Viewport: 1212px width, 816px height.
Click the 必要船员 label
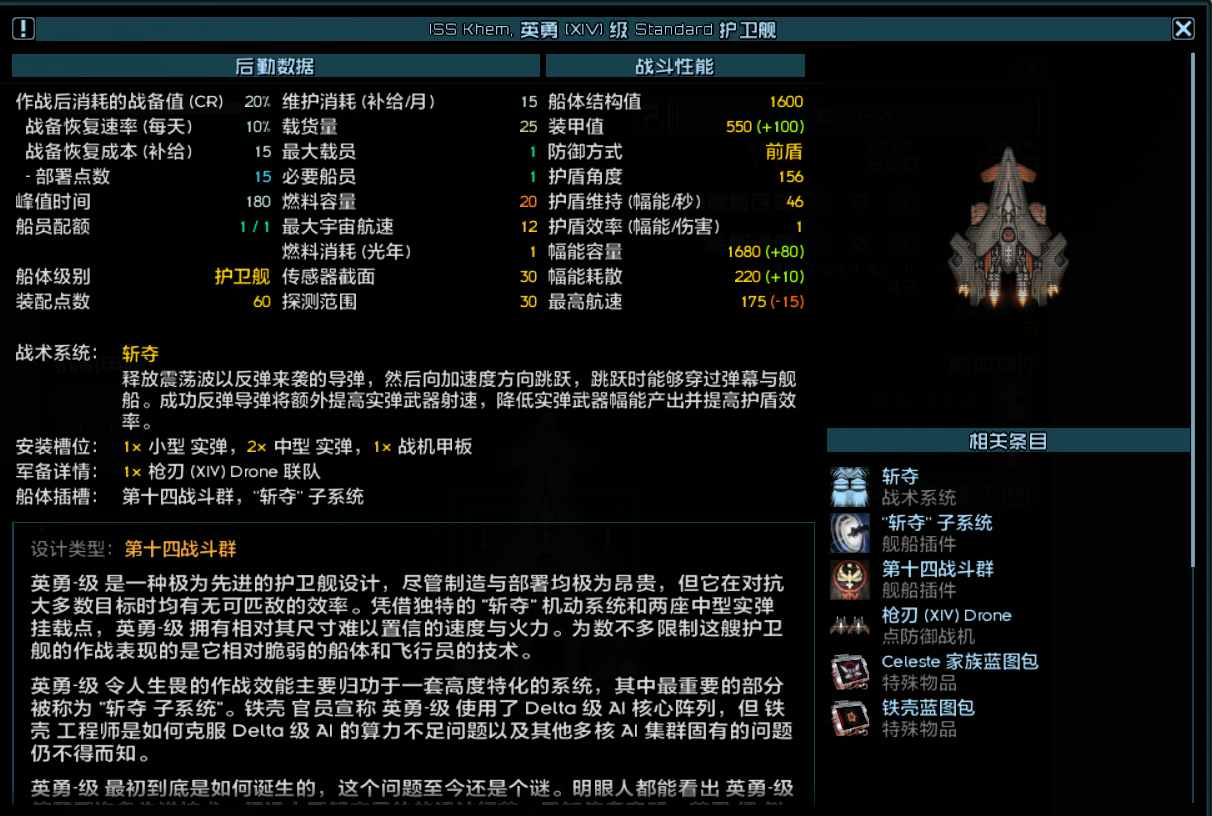pyautogui.click(x=319, y=177)
